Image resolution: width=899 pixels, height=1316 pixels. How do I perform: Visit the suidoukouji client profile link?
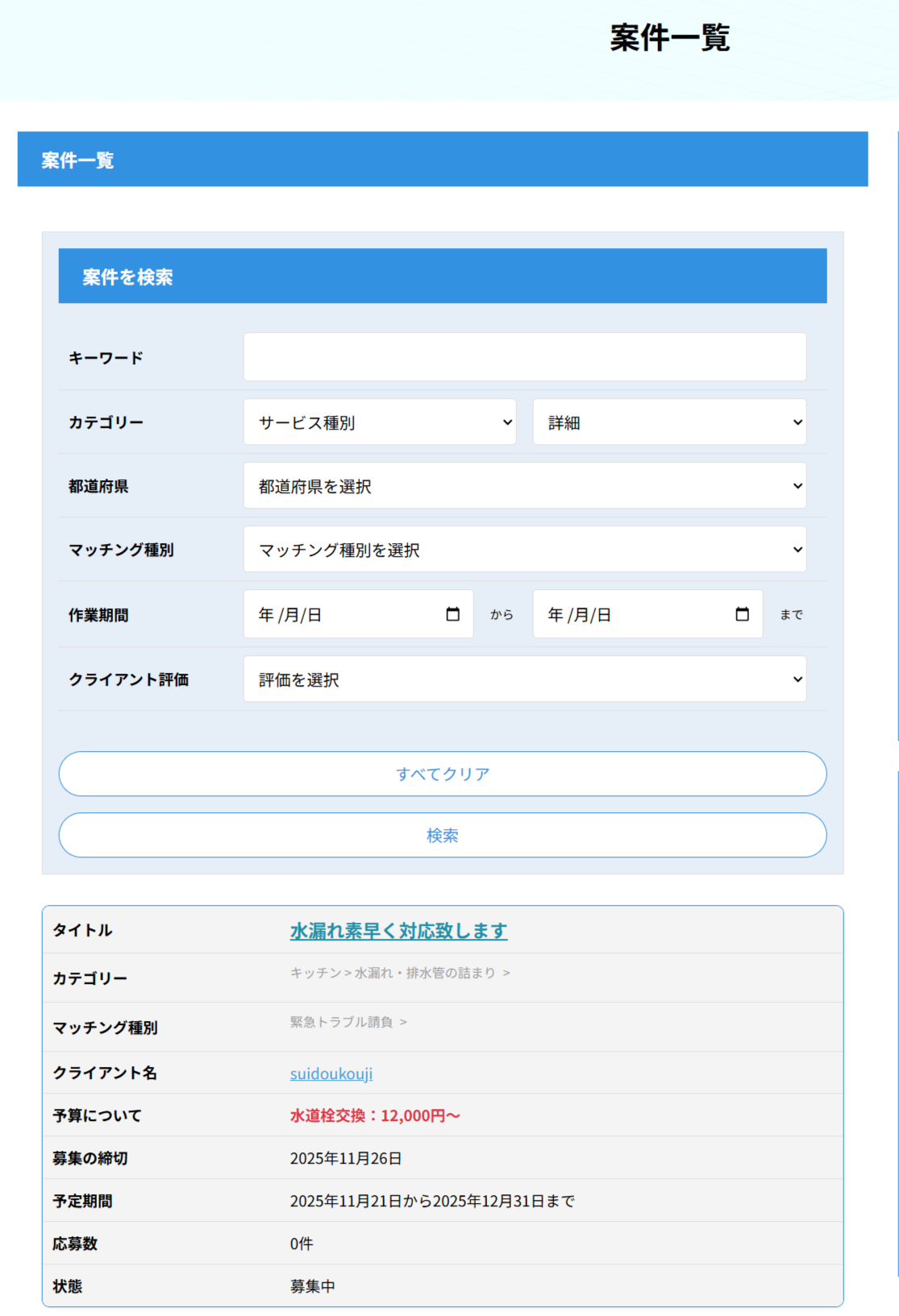[x=331, y=1073]
